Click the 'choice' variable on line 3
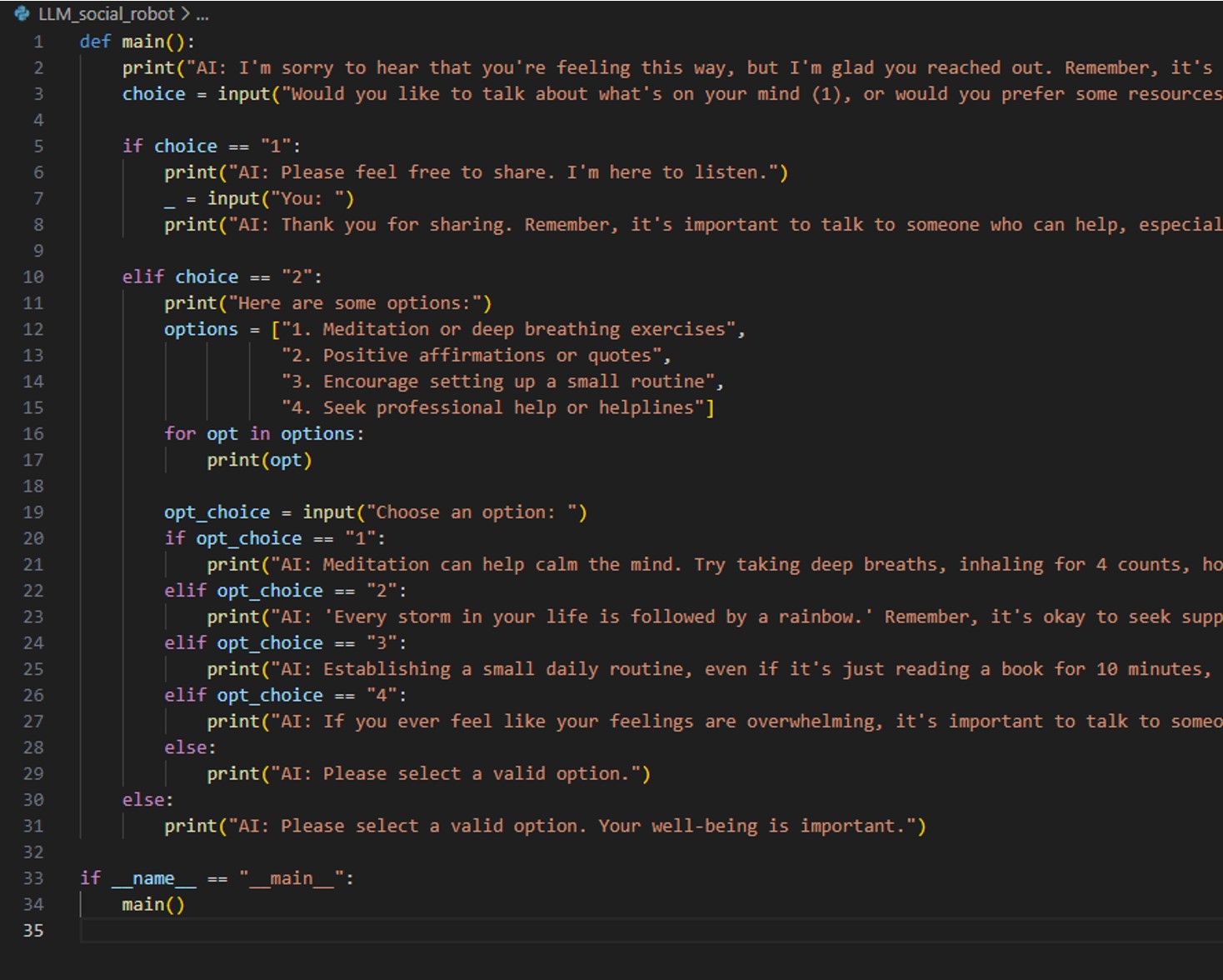The height and width of the screenshot is (980, 1223). tap(154, 94)
